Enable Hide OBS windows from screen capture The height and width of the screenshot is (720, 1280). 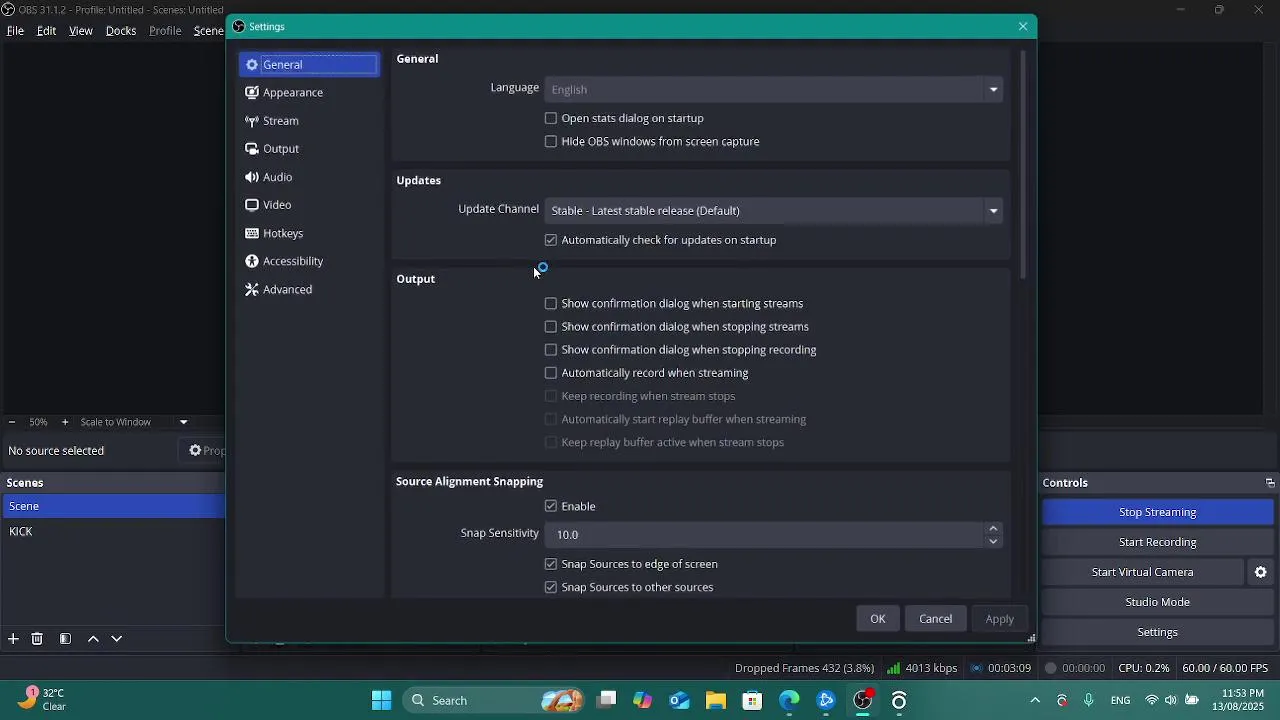point(551,141)
